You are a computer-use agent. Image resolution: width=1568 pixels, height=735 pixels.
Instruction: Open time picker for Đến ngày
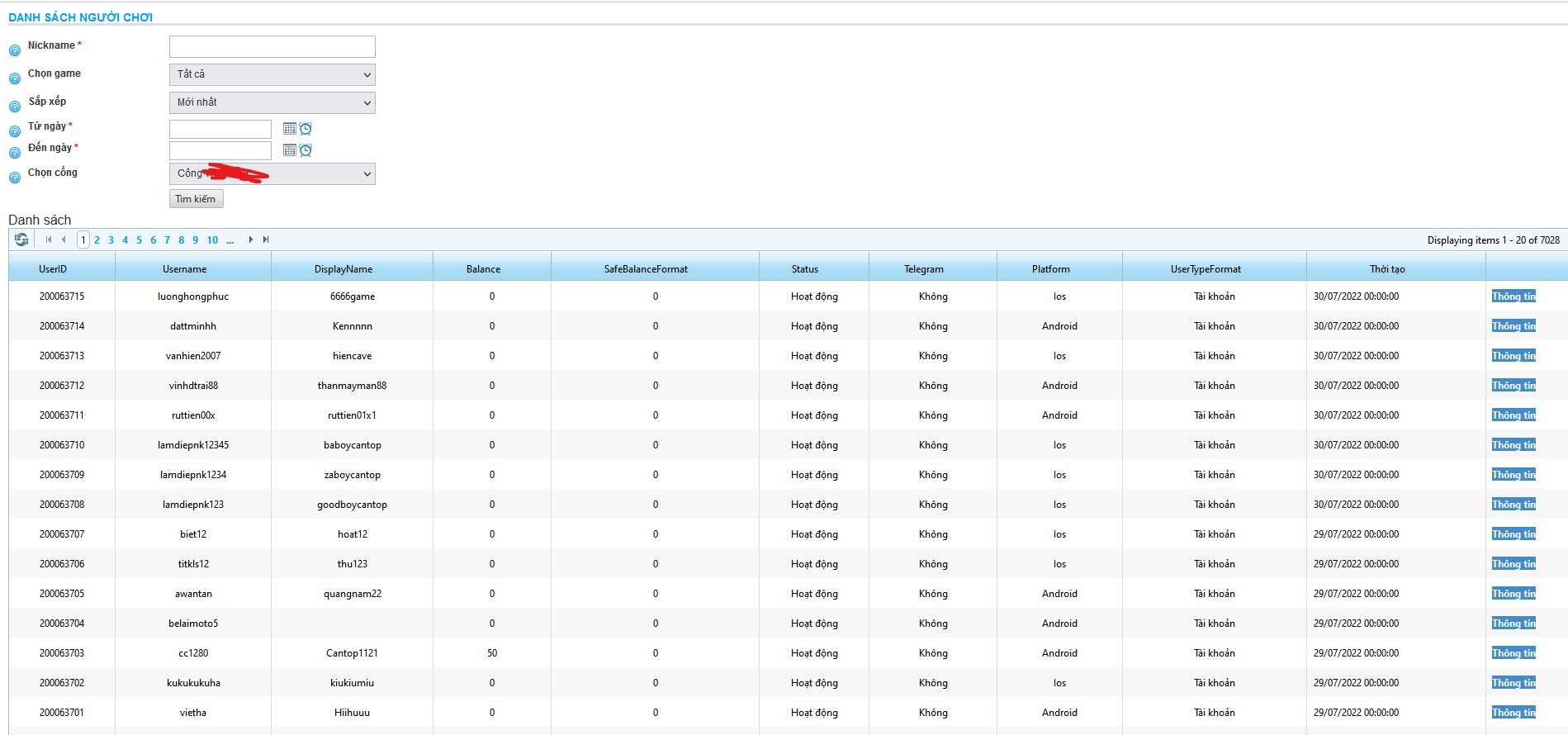click(306, 150)
